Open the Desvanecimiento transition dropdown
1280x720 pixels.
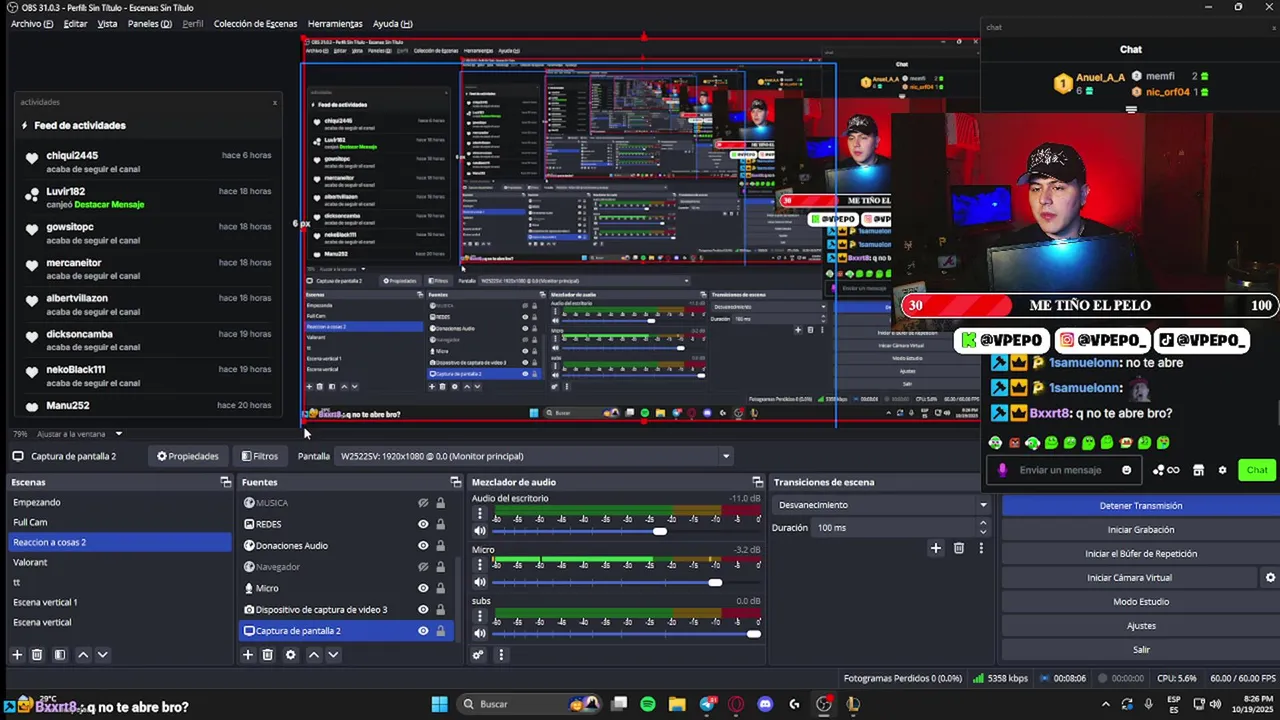(x=882, y=505)
